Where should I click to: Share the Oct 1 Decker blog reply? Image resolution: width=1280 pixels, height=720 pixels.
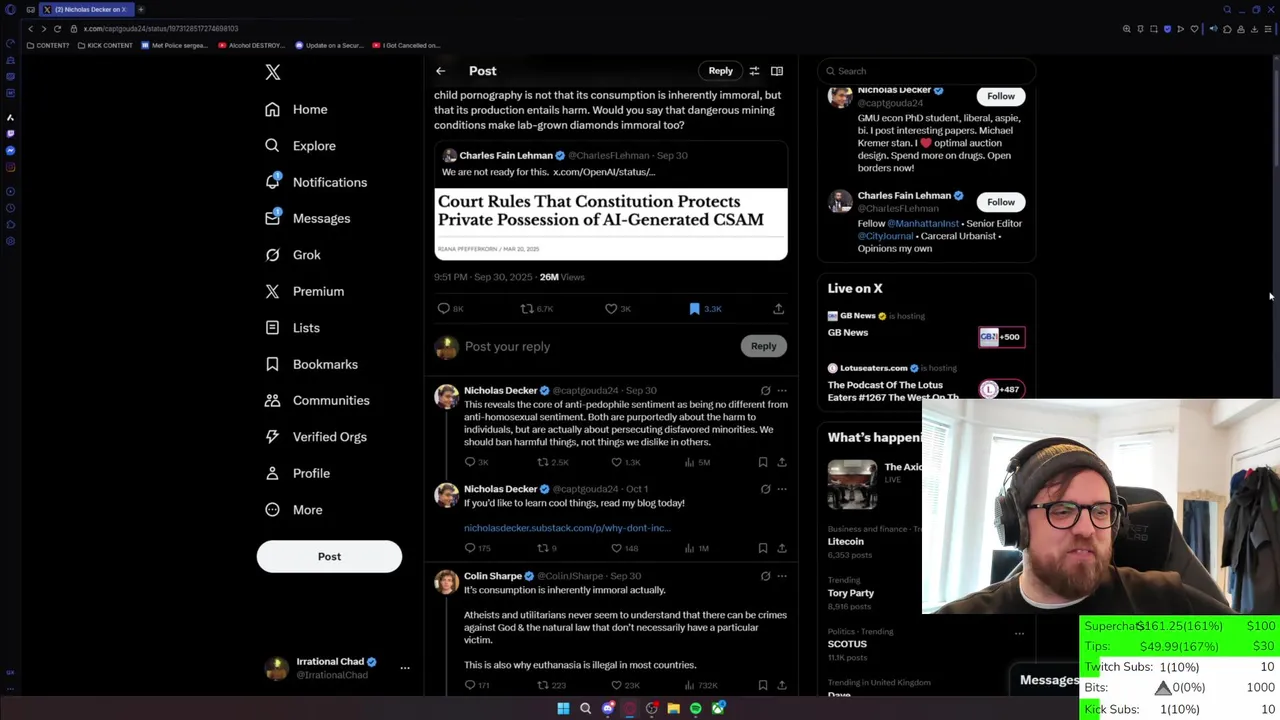(x=782, y=548)
